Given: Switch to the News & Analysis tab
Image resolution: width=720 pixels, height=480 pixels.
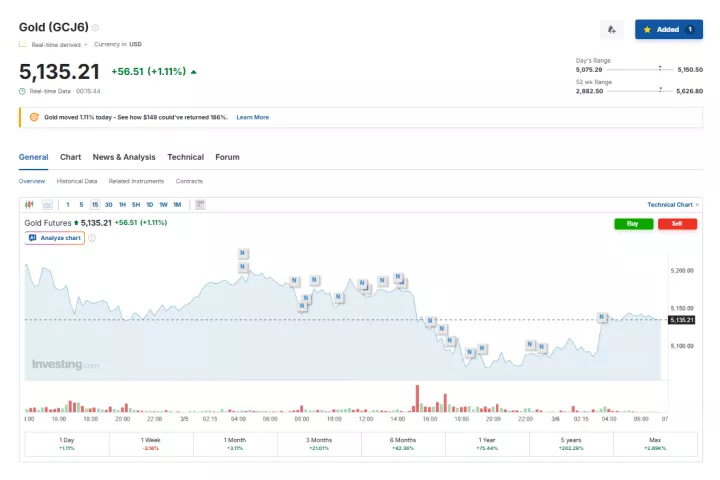Looking at the screenshot, I should [124, 157].
